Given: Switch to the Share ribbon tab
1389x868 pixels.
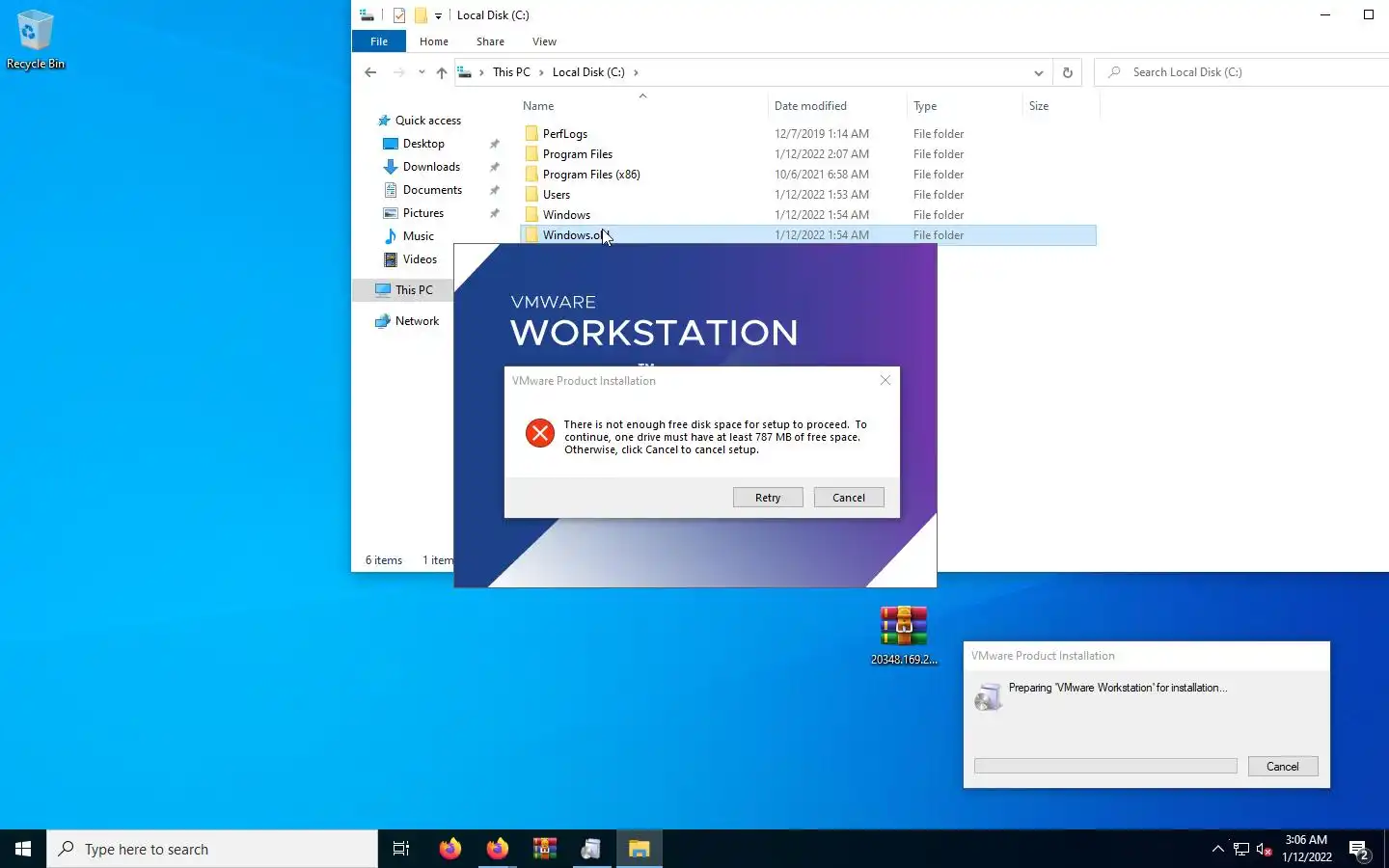Looking at the screenshot, I should tap(490, 41).
